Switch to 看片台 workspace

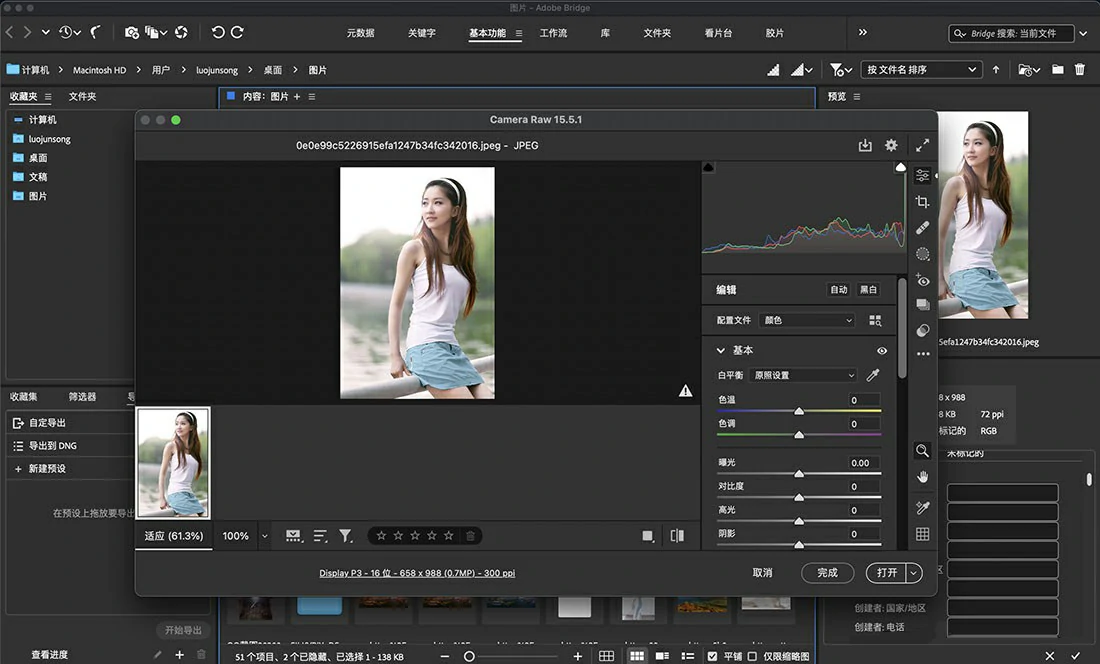[x=718, y=33]
